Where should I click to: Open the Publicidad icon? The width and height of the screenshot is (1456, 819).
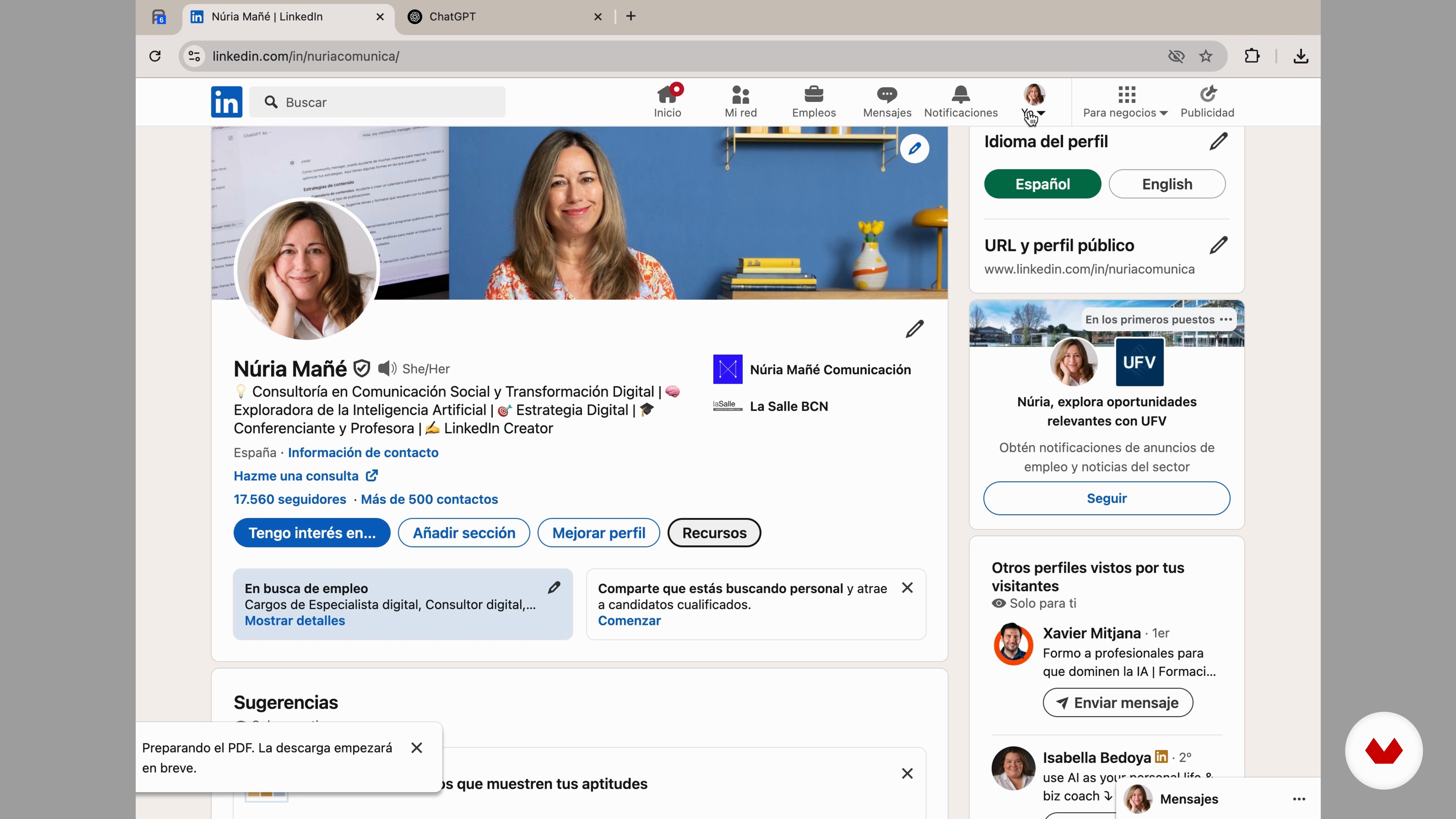1207,102
